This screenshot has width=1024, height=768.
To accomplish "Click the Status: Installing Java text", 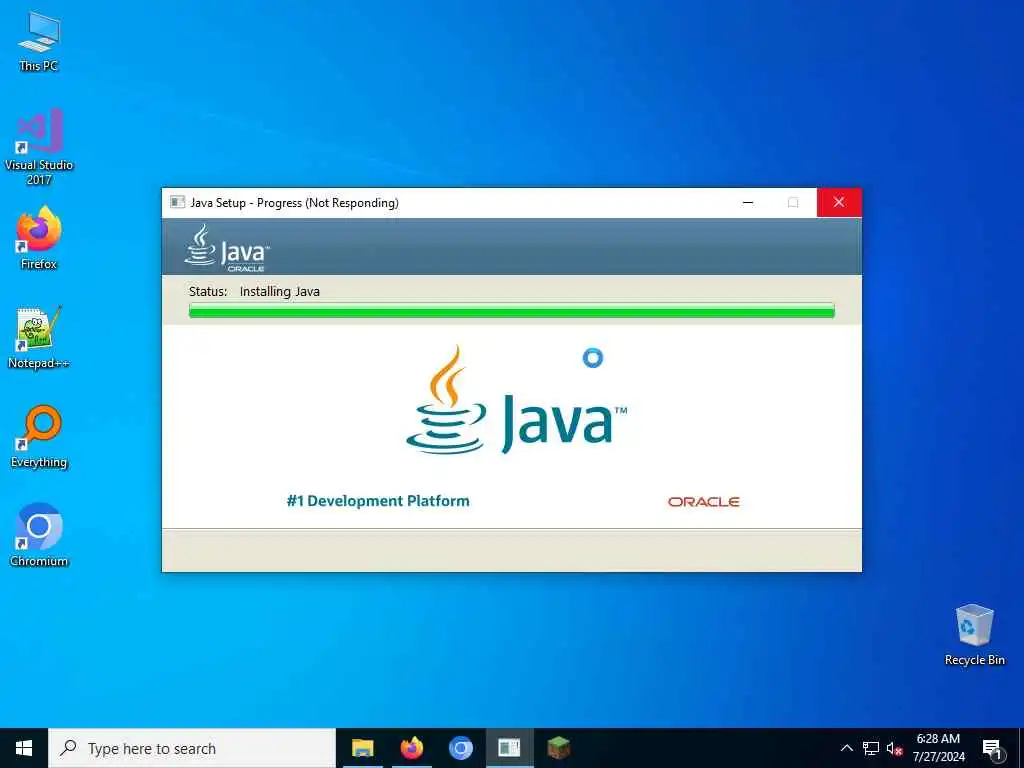I will pyautogui.click(x=254, y=291).
